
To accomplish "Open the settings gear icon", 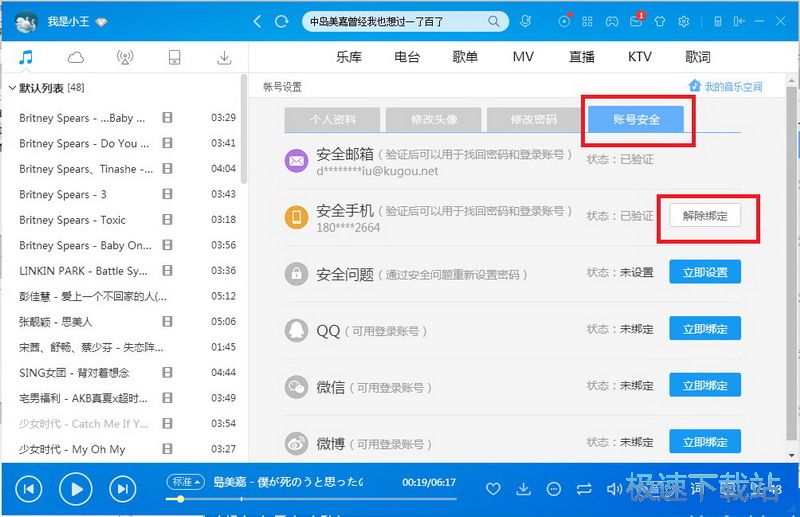I will [x=684, y=21].
